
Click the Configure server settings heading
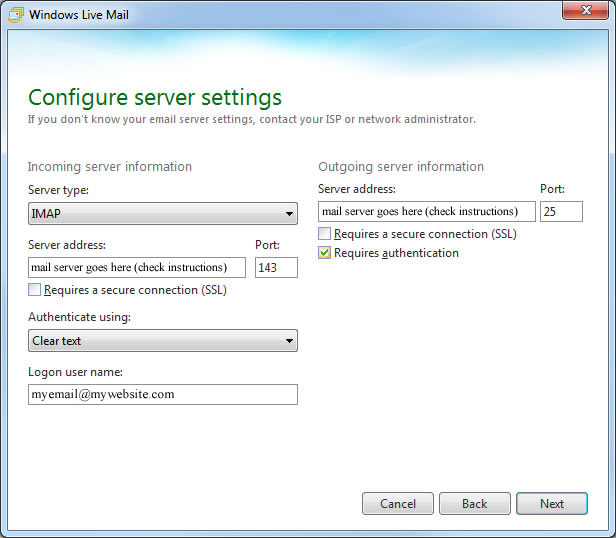click(x=155, y=97)
